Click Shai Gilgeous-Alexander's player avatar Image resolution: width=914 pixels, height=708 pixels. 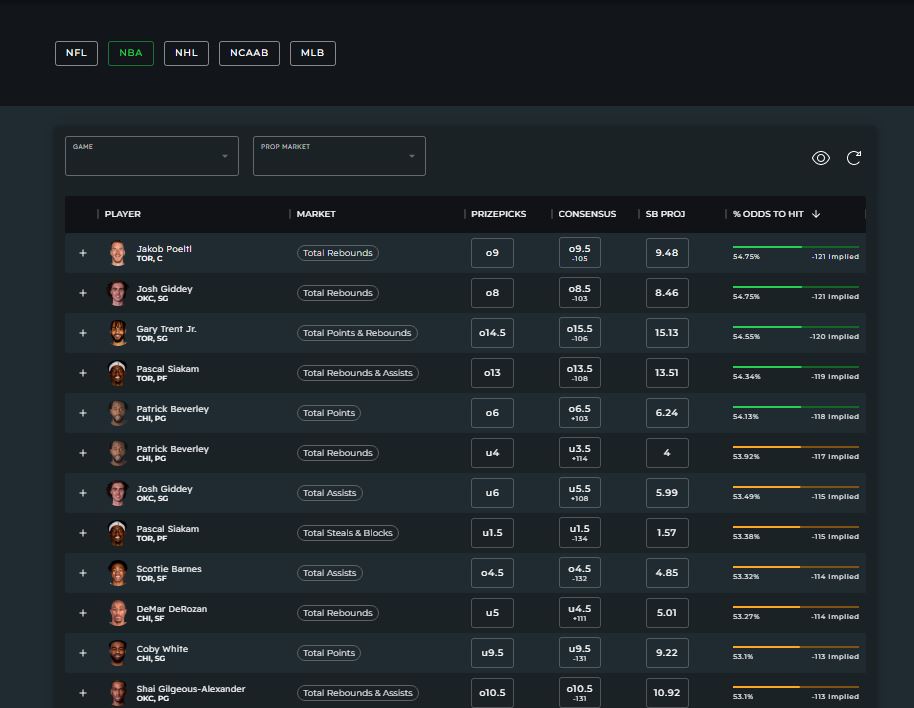click(x=118, y=693)
